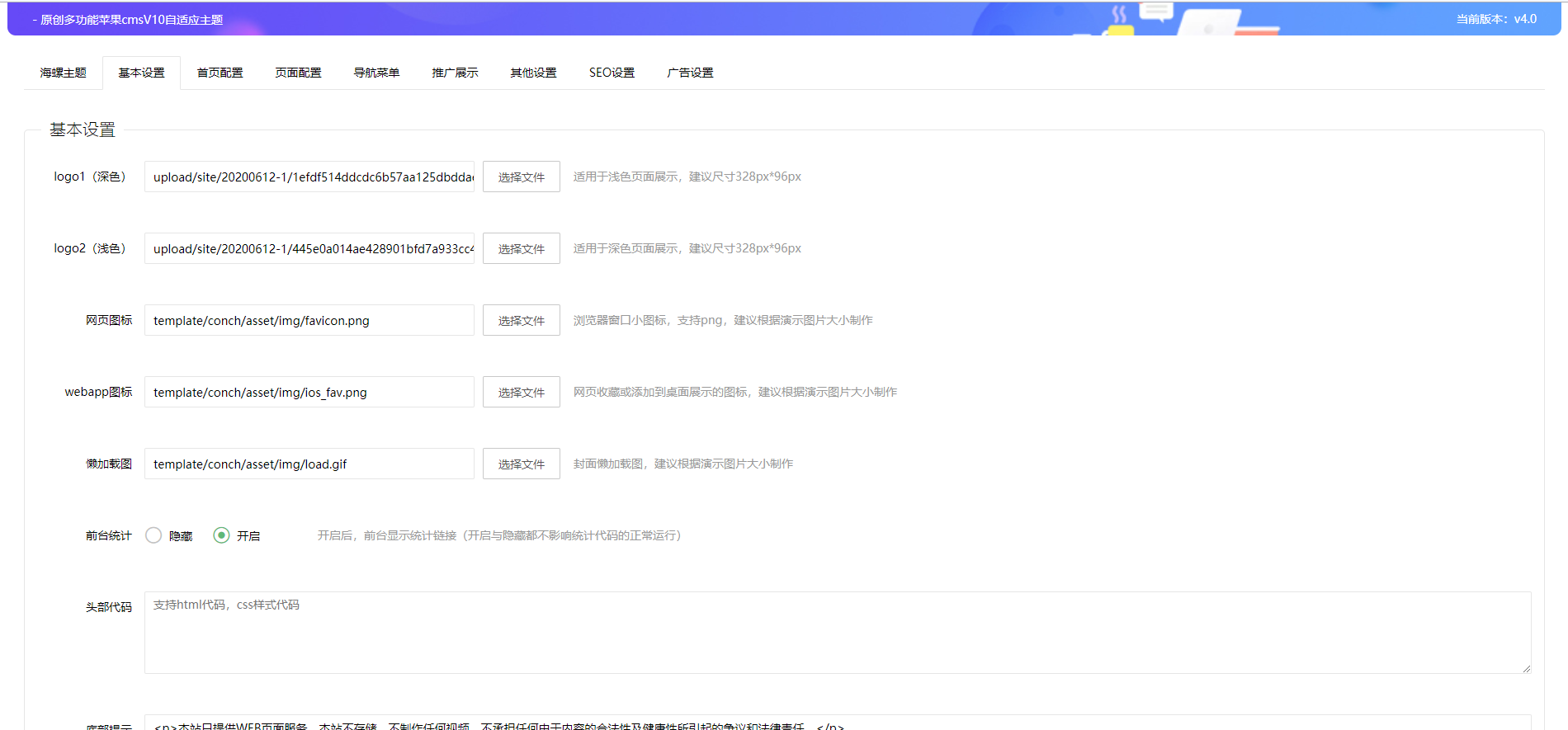Go to the 广告设置 tab
The height and width of the screenshot is (730, 1568).
[x=690, y=73]
